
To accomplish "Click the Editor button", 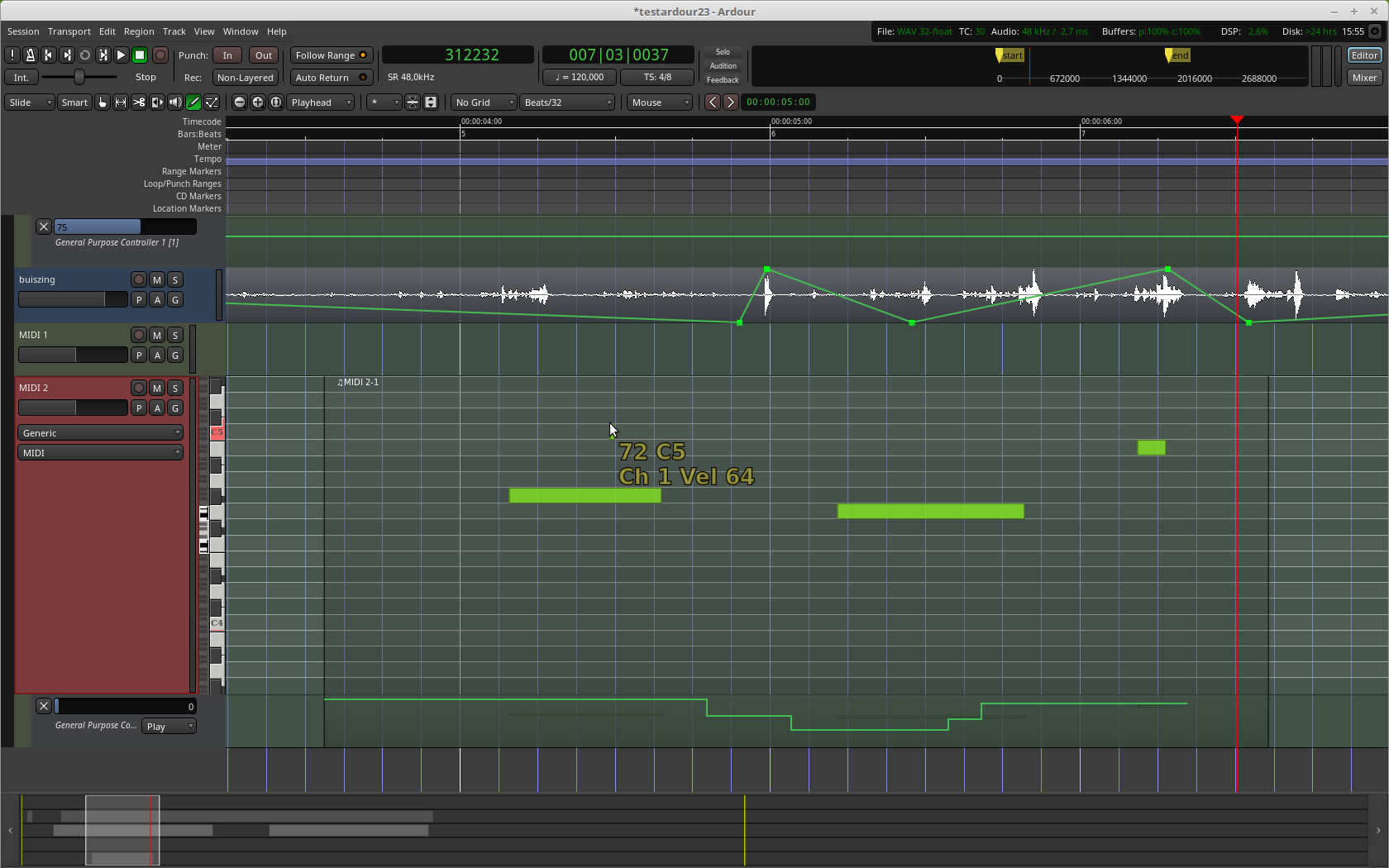I will pyautogui.click(x=1364, y=55).
